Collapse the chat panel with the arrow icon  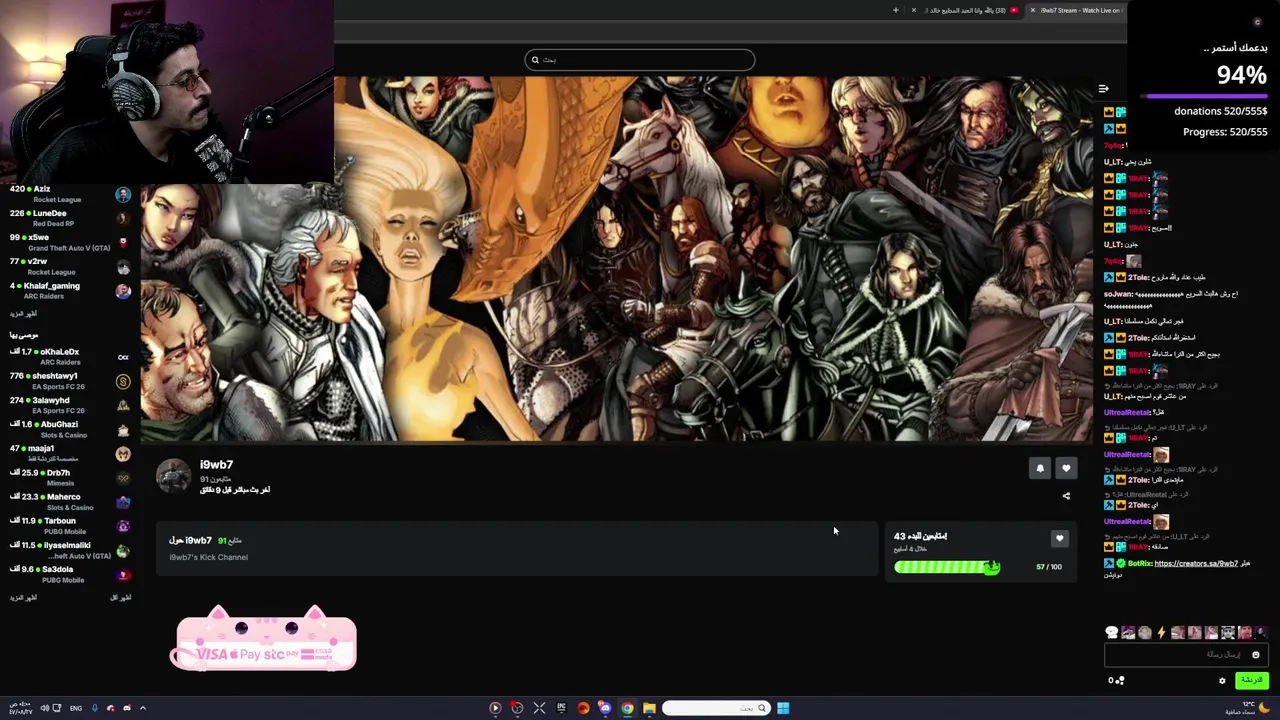tap(1103, 89)
